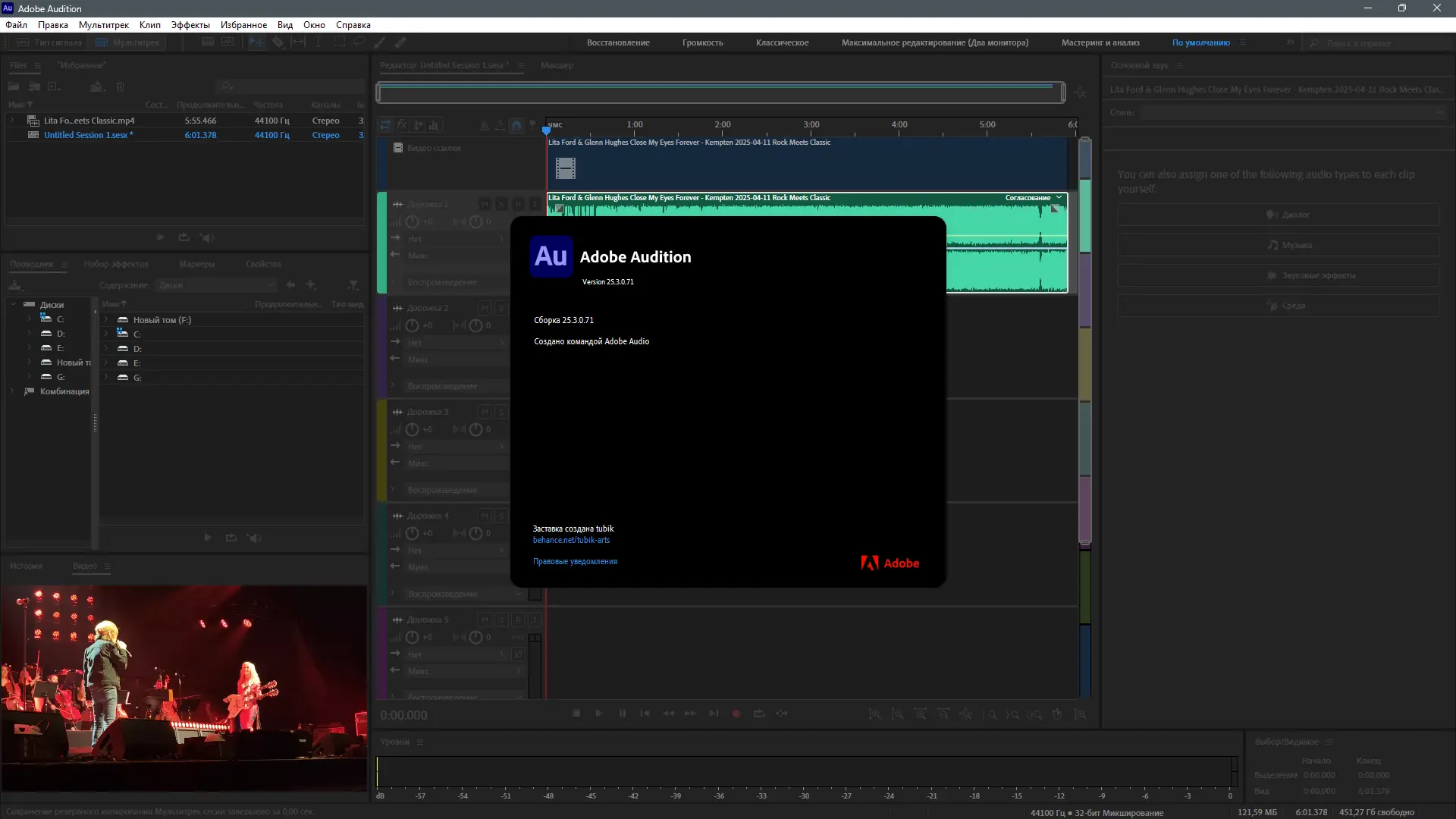Image resolution: width=1456 pixels, height=819 pixels.
Task: Open the Эффекты menu
Action: 190,25
